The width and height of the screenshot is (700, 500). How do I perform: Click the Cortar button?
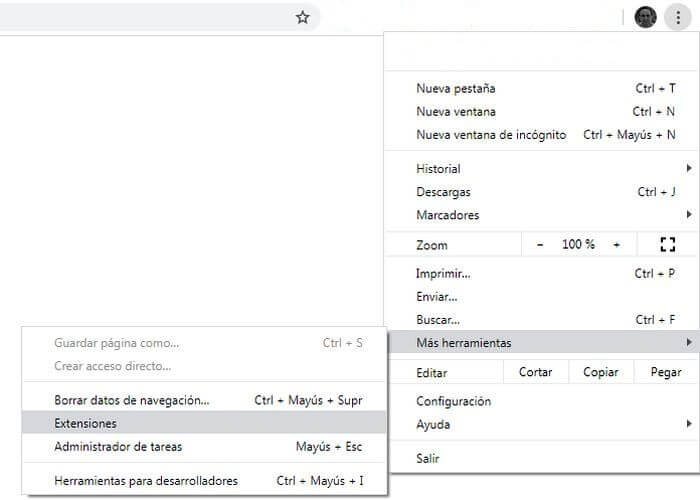536,372
